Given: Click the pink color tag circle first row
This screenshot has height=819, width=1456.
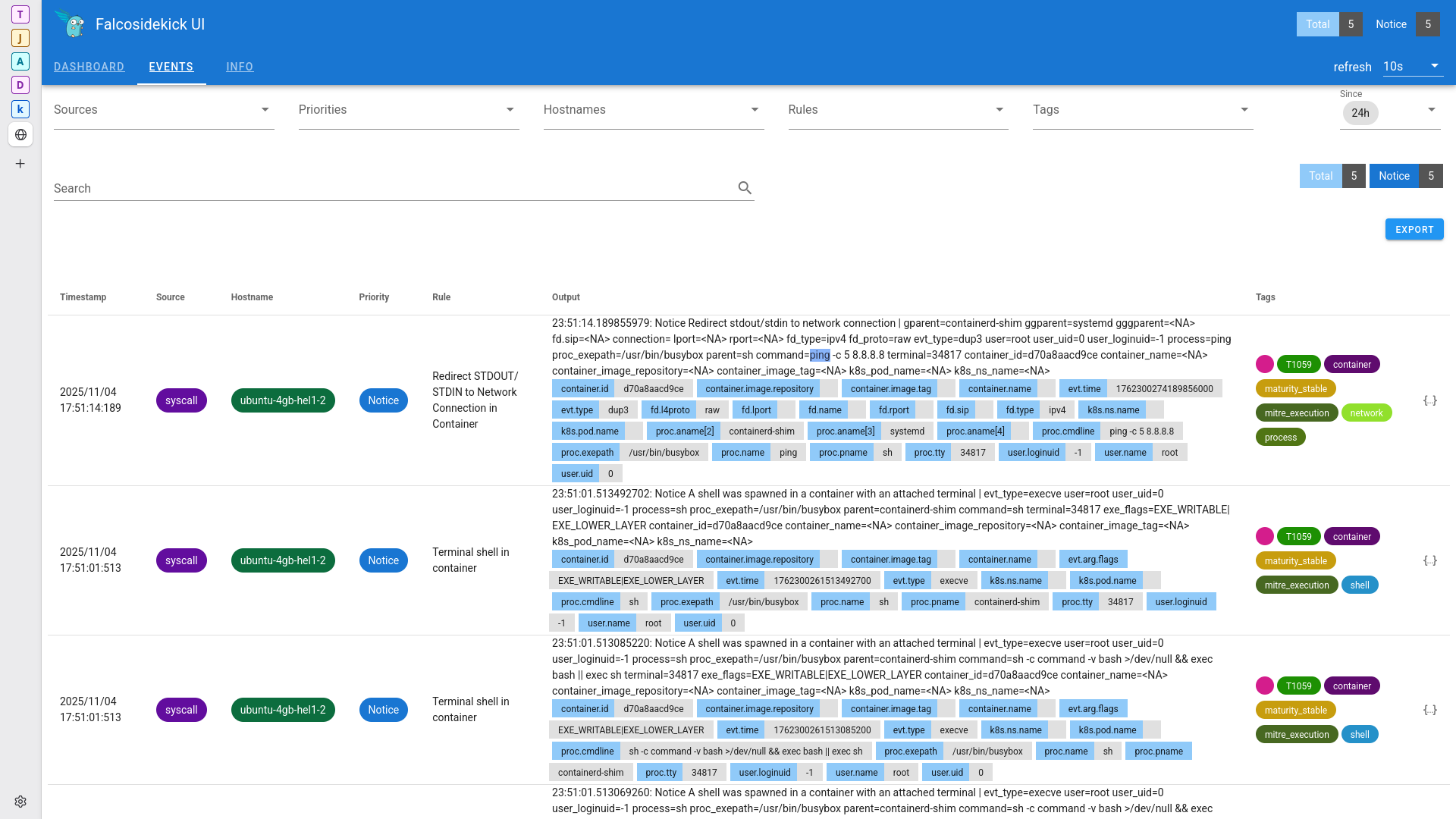Looking at the screenshot, I should (x=1264, y=365).
